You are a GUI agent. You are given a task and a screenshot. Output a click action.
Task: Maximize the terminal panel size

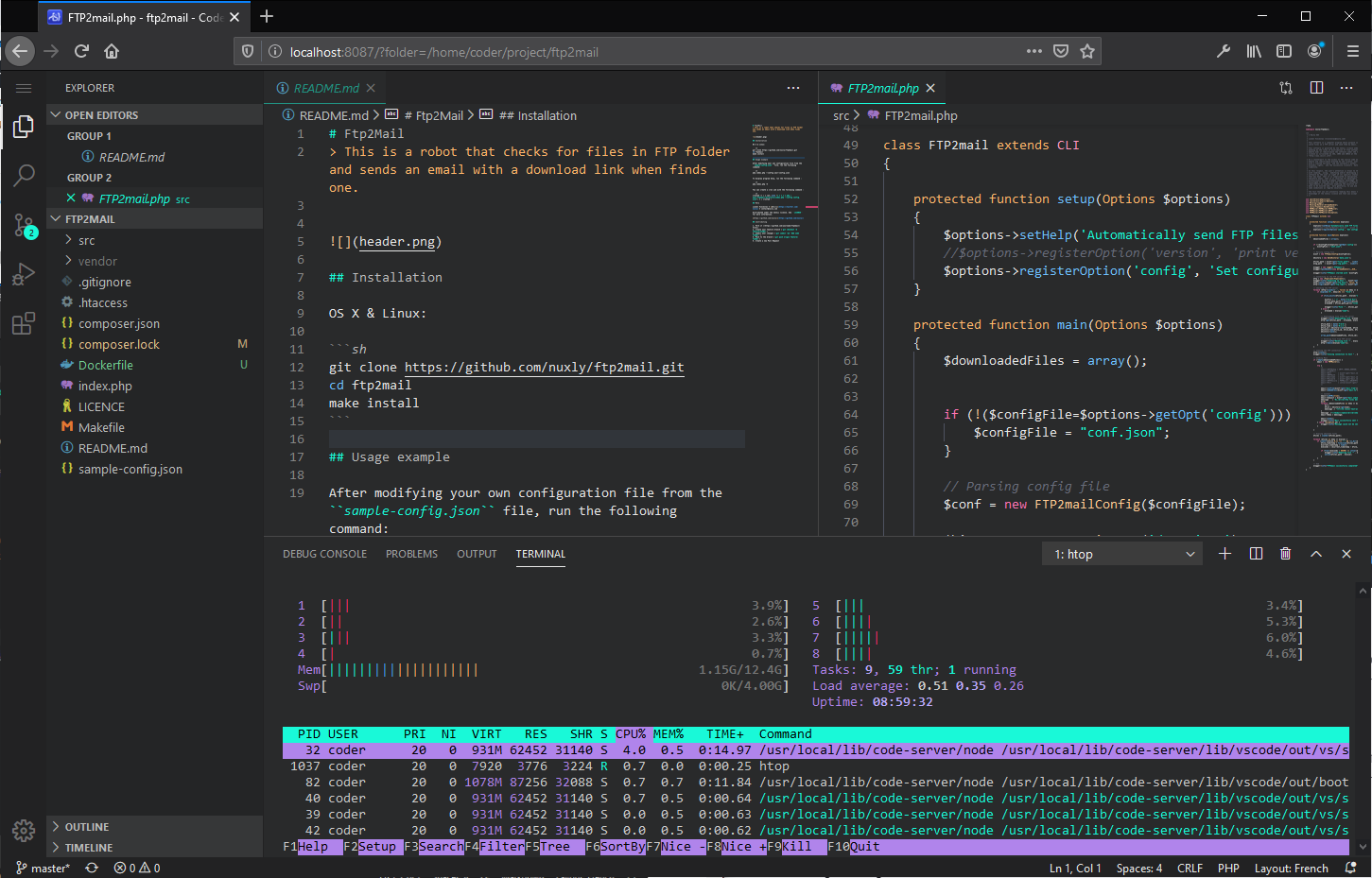point(1316,554)
